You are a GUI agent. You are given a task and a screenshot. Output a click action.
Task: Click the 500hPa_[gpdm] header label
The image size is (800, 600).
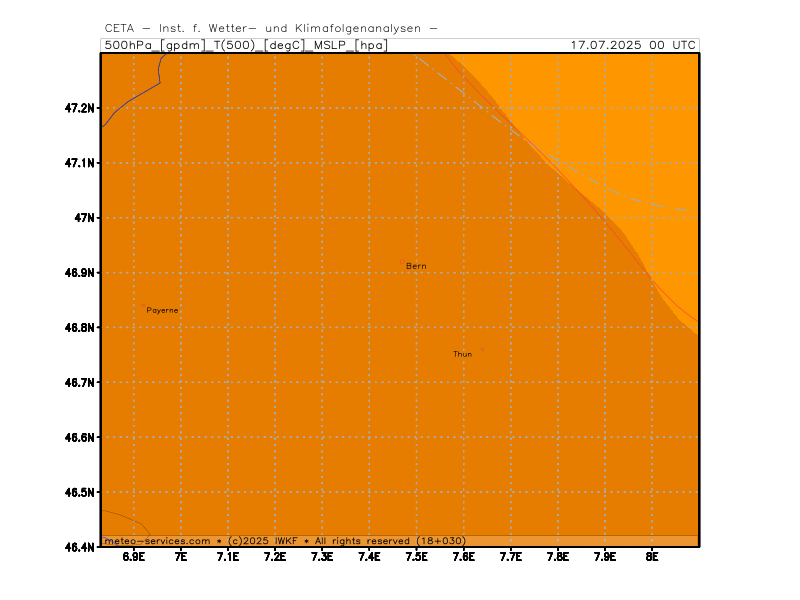click(155, 45)
